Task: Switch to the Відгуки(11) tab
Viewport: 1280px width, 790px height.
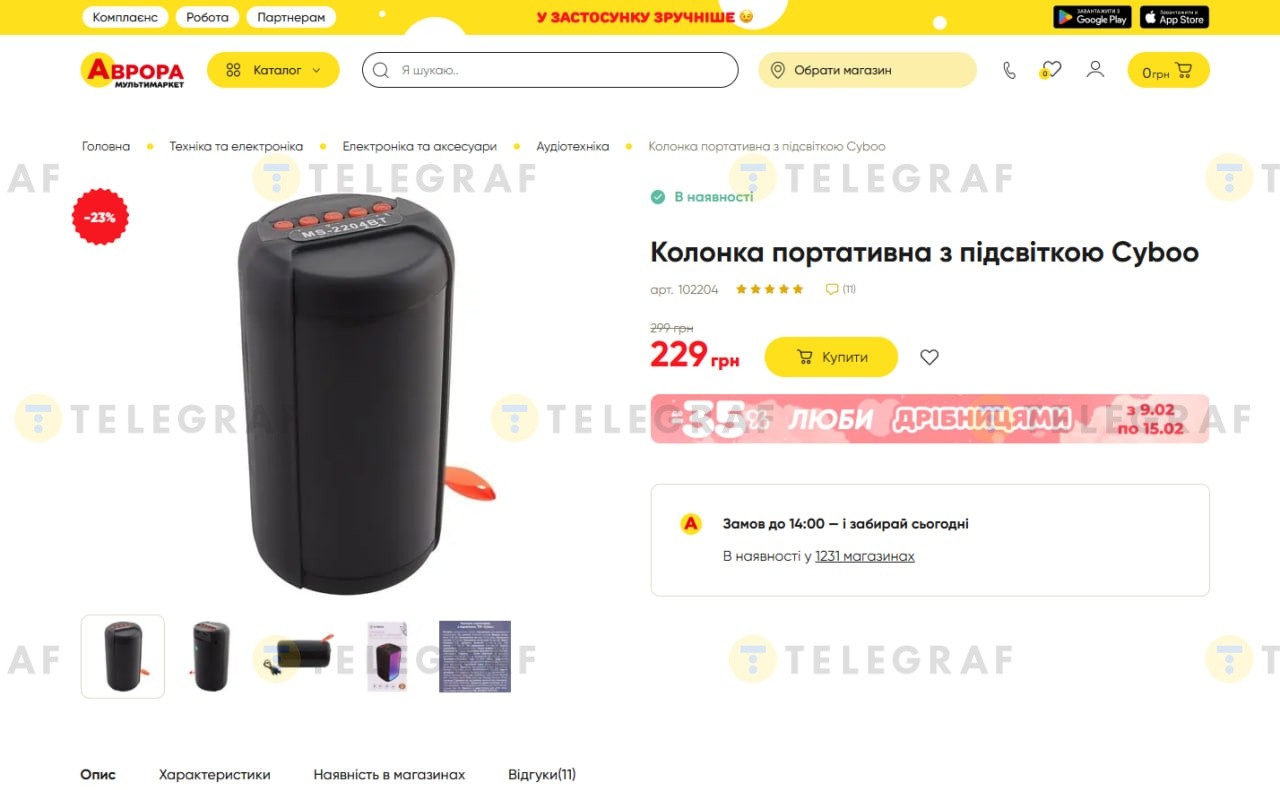Action: 542,774
